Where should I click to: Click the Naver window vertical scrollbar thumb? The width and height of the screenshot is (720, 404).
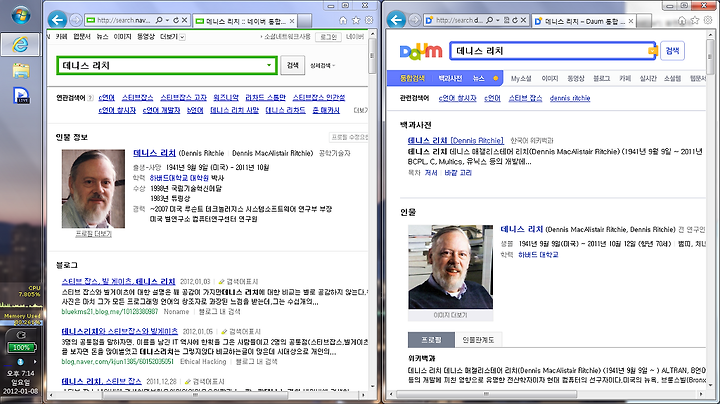click(x=372, y=56)
